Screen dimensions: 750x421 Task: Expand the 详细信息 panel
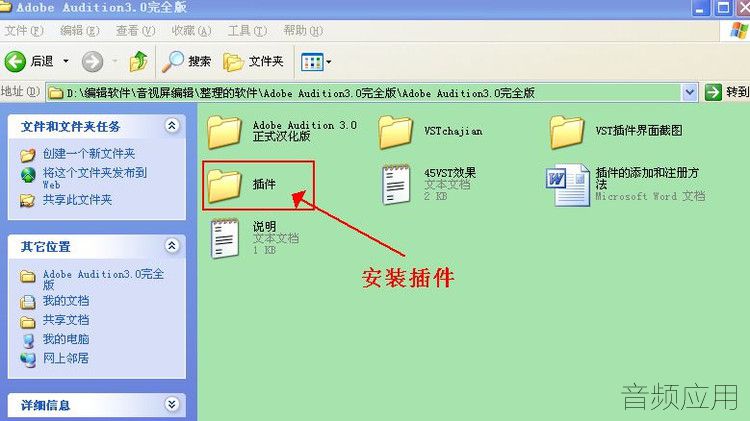coord(172,404)
